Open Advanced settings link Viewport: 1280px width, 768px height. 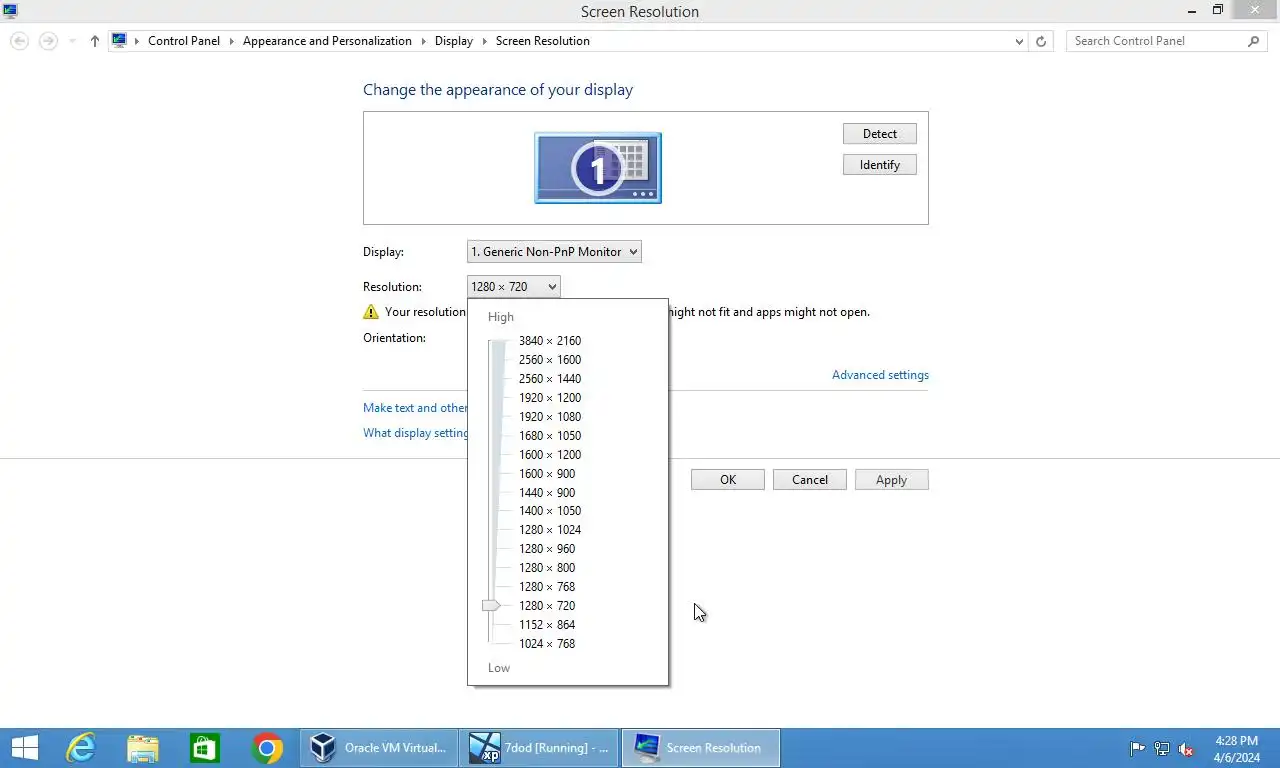pos(880,375)
